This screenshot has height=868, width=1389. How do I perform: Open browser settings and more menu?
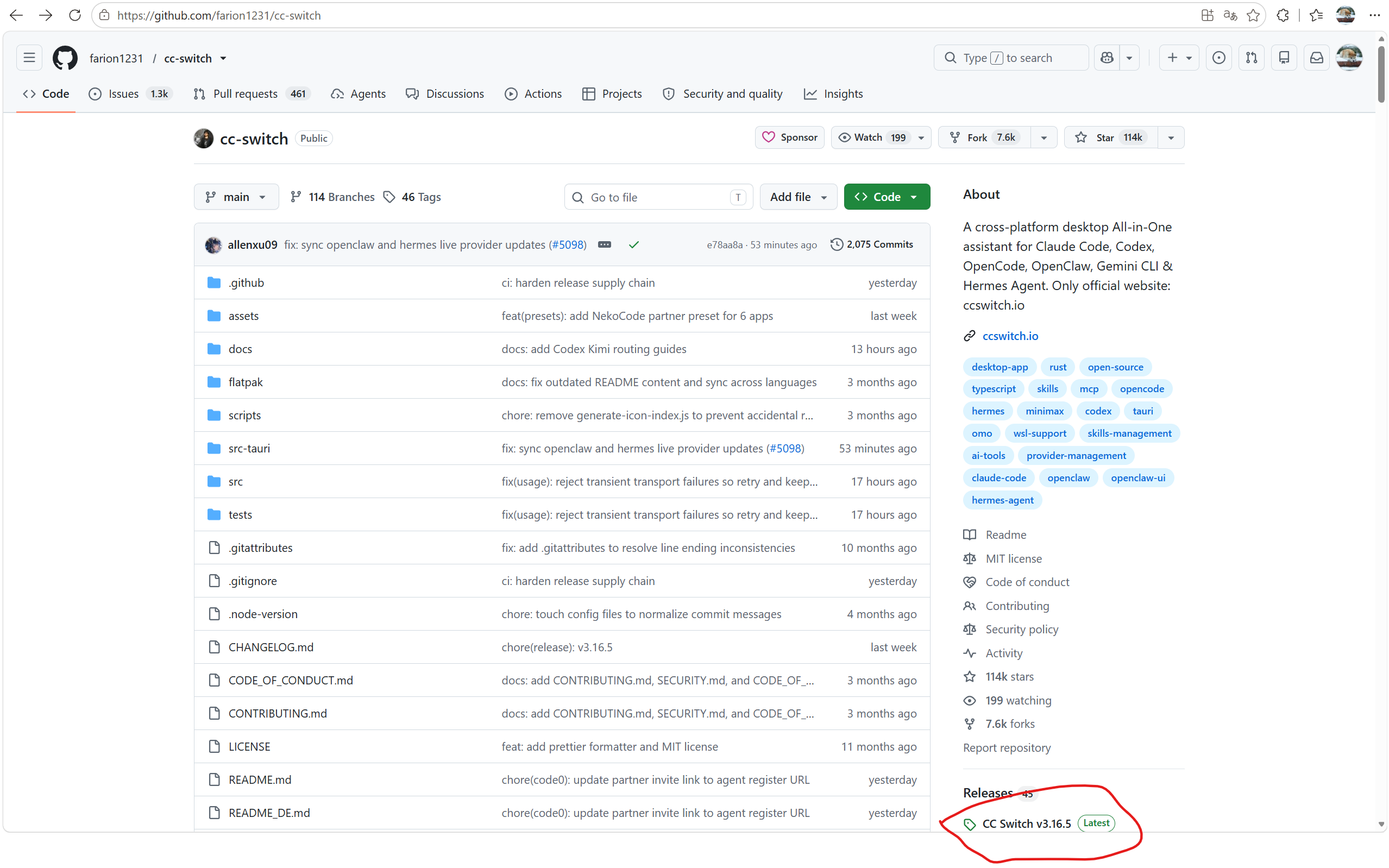click(1375, 16)
